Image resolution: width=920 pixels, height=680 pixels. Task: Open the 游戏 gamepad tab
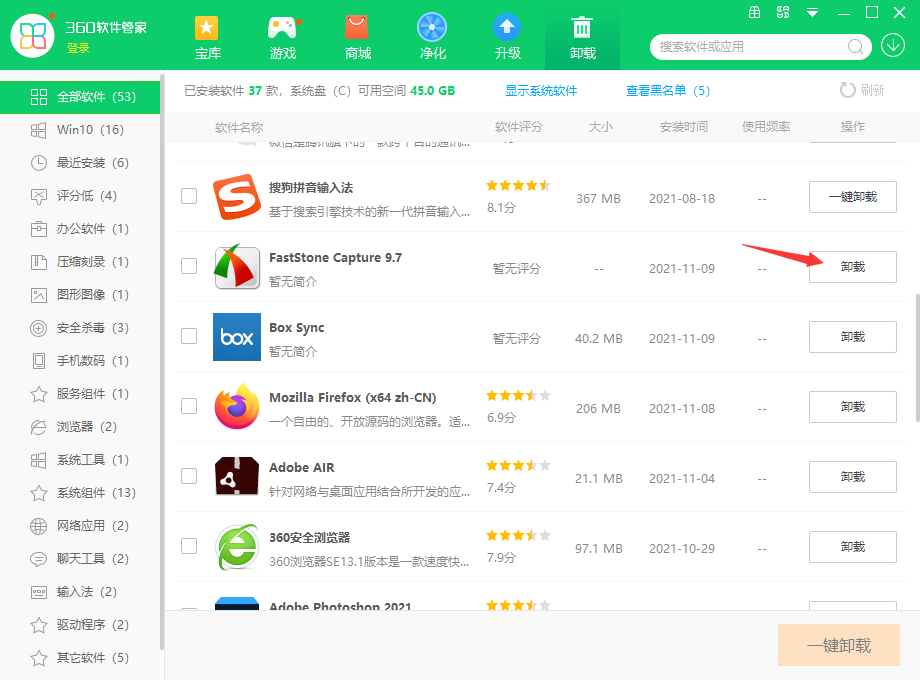283,38
